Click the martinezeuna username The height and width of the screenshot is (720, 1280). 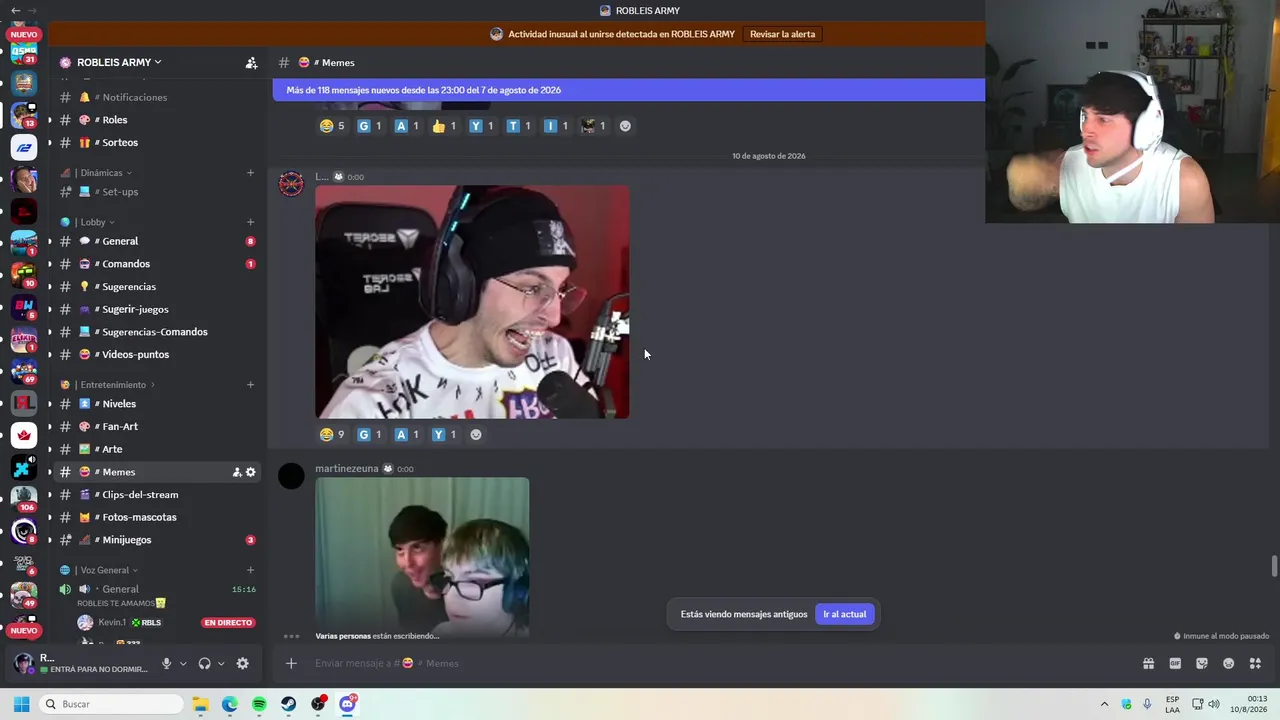[347, 469]
